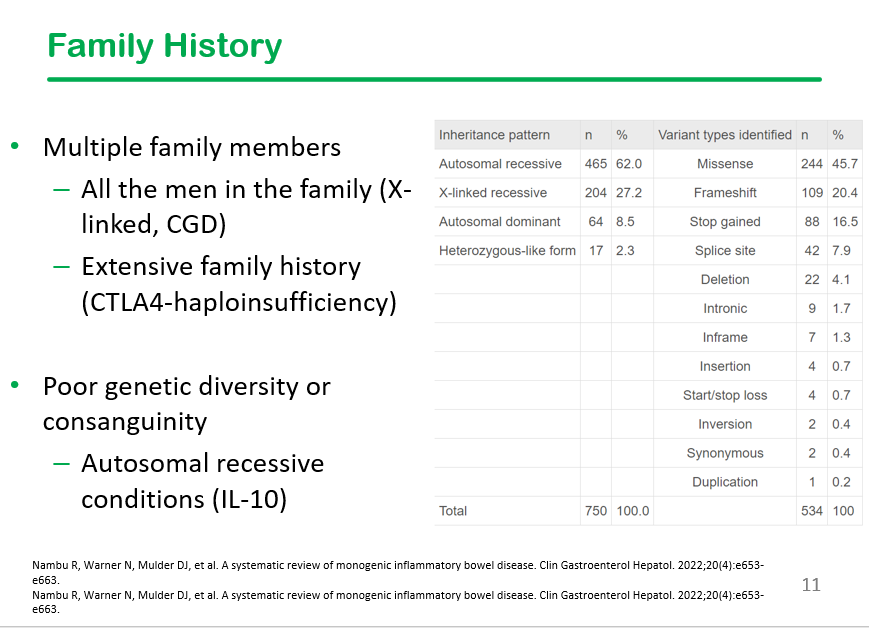Select the "Frameshift" variant cell
The image size is (869, 628).
(724, 193)
